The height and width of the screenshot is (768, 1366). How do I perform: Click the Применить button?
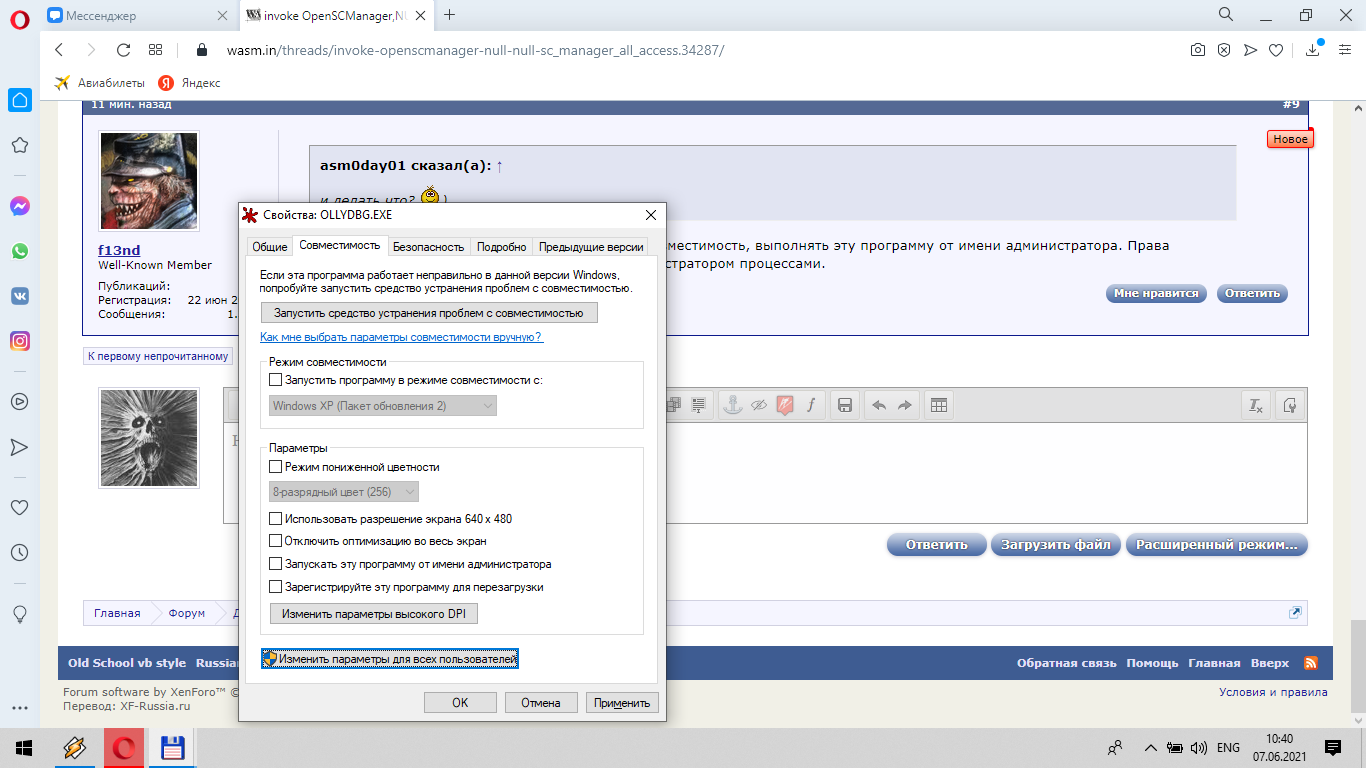coord(622,703)
